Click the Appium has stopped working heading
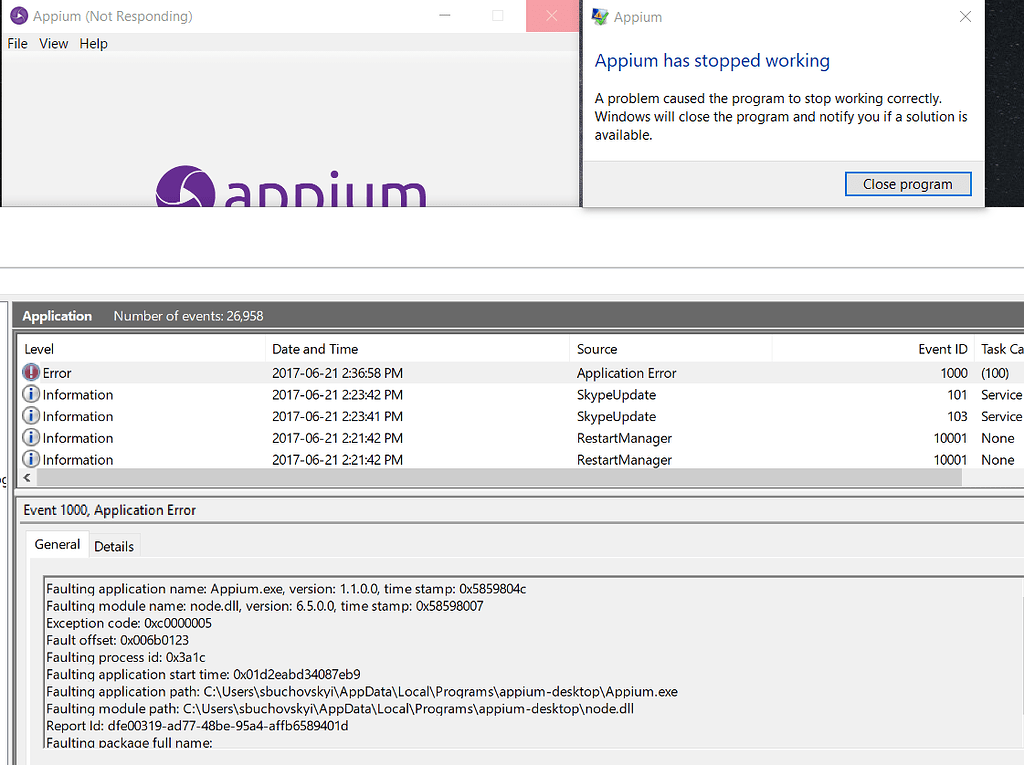 tap(712, 61)
